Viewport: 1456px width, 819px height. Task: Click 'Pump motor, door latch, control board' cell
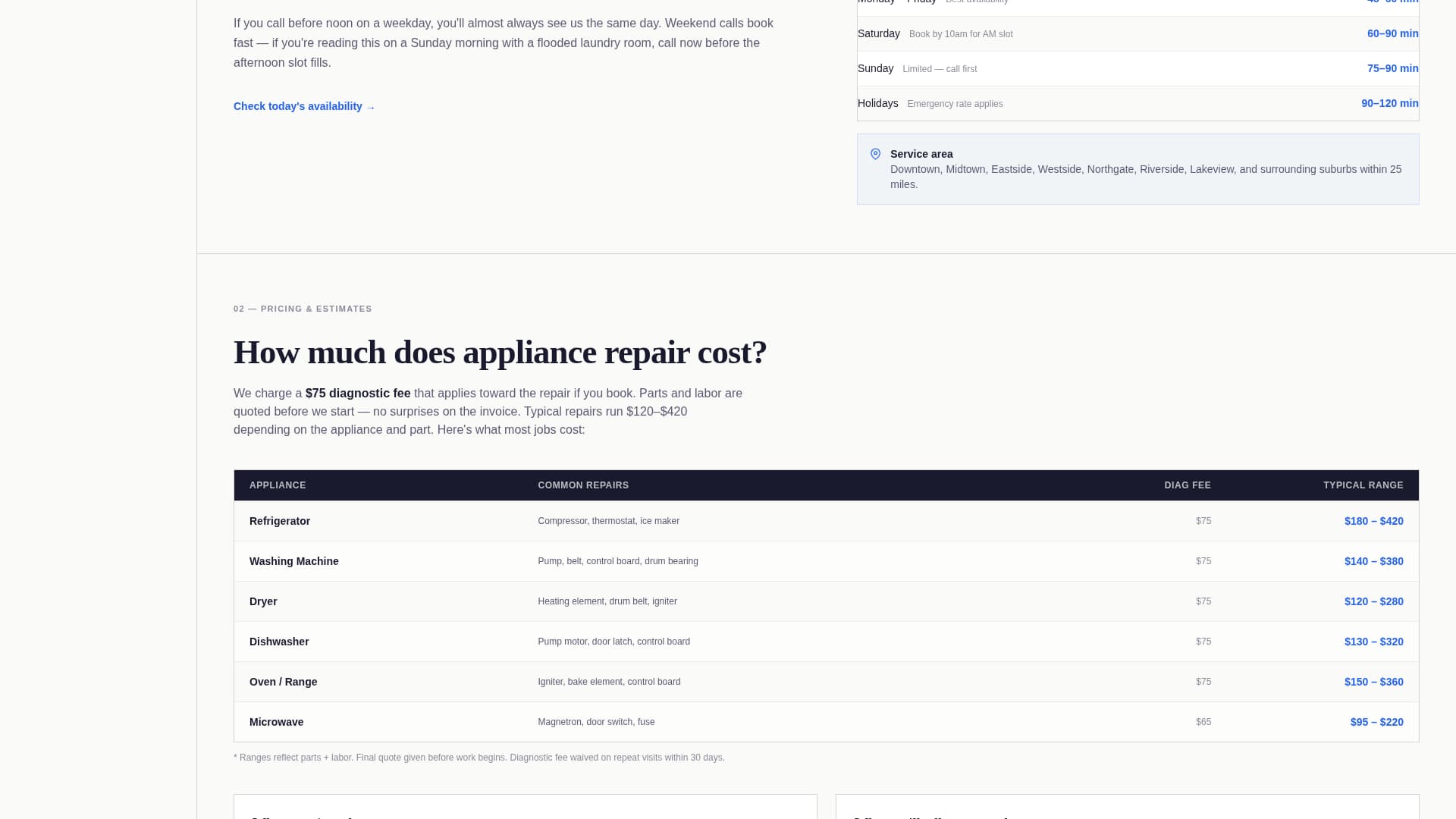click(x=613, y=642)
